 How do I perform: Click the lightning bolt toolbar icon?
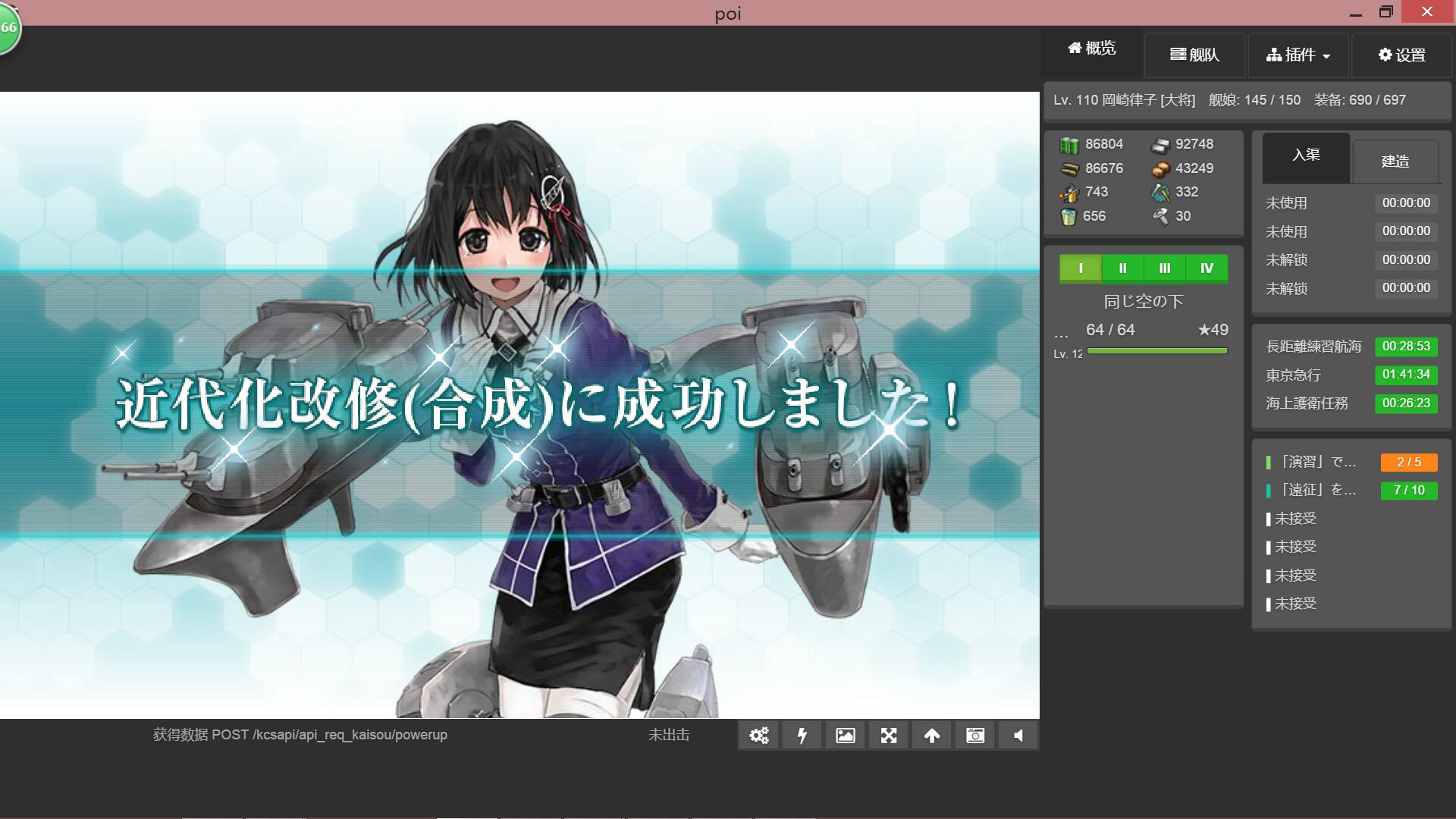click(802, 736)
